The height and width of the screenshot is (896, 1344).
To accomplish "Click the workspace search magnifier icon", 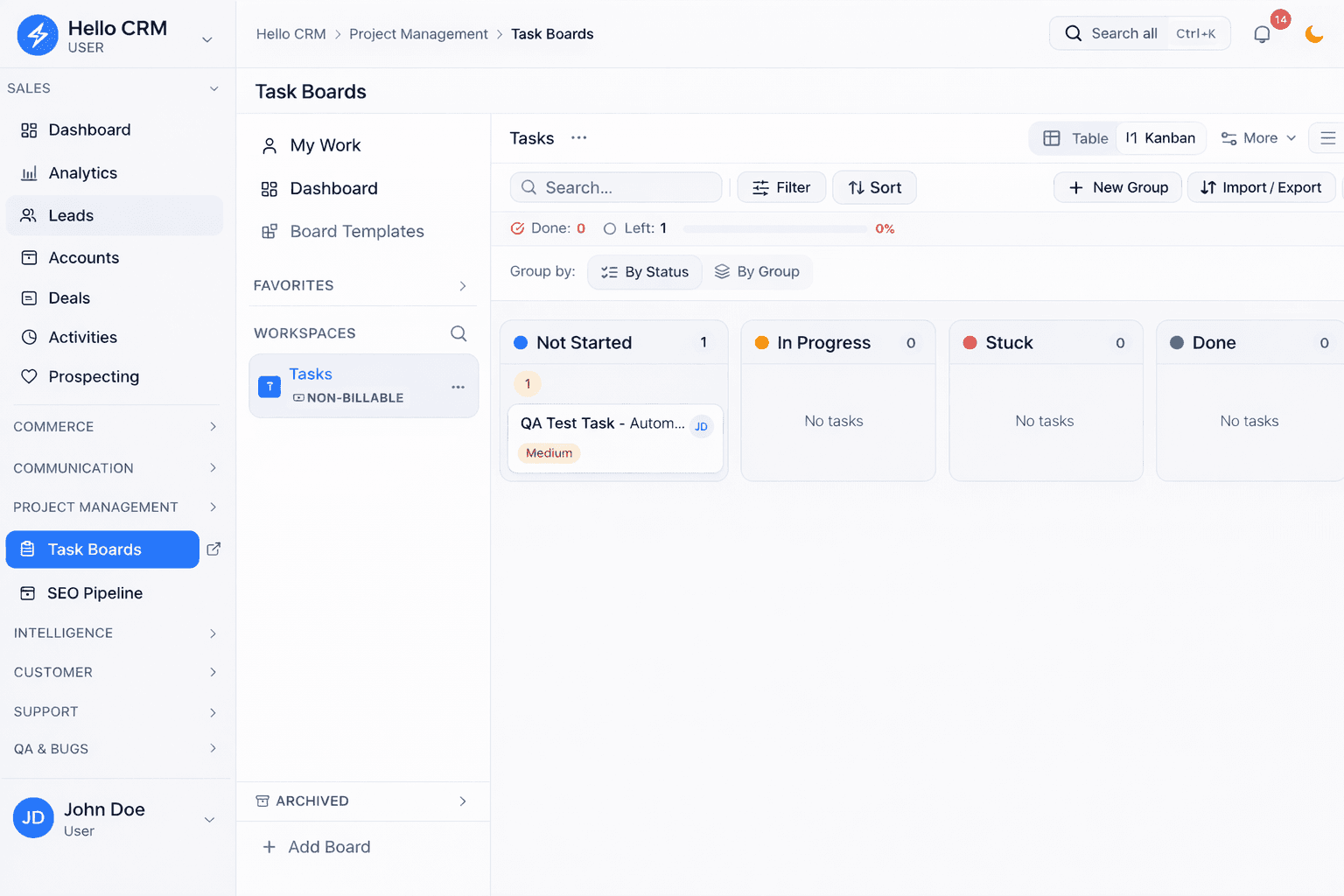I will (x=458, y=333).
